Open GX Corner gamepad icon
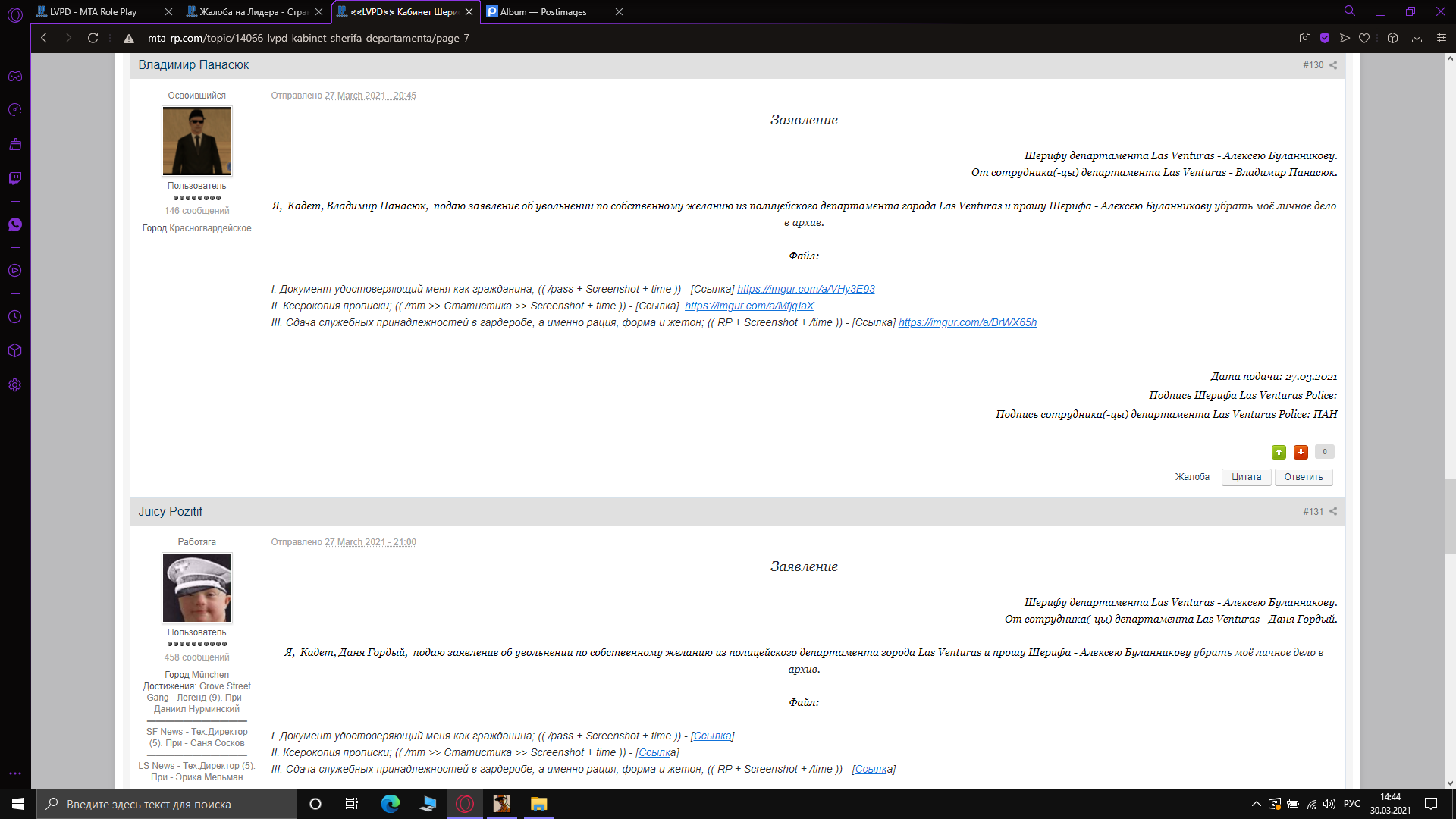The image size is (1456, 819). pyautogui.click(x=15, y=76)
